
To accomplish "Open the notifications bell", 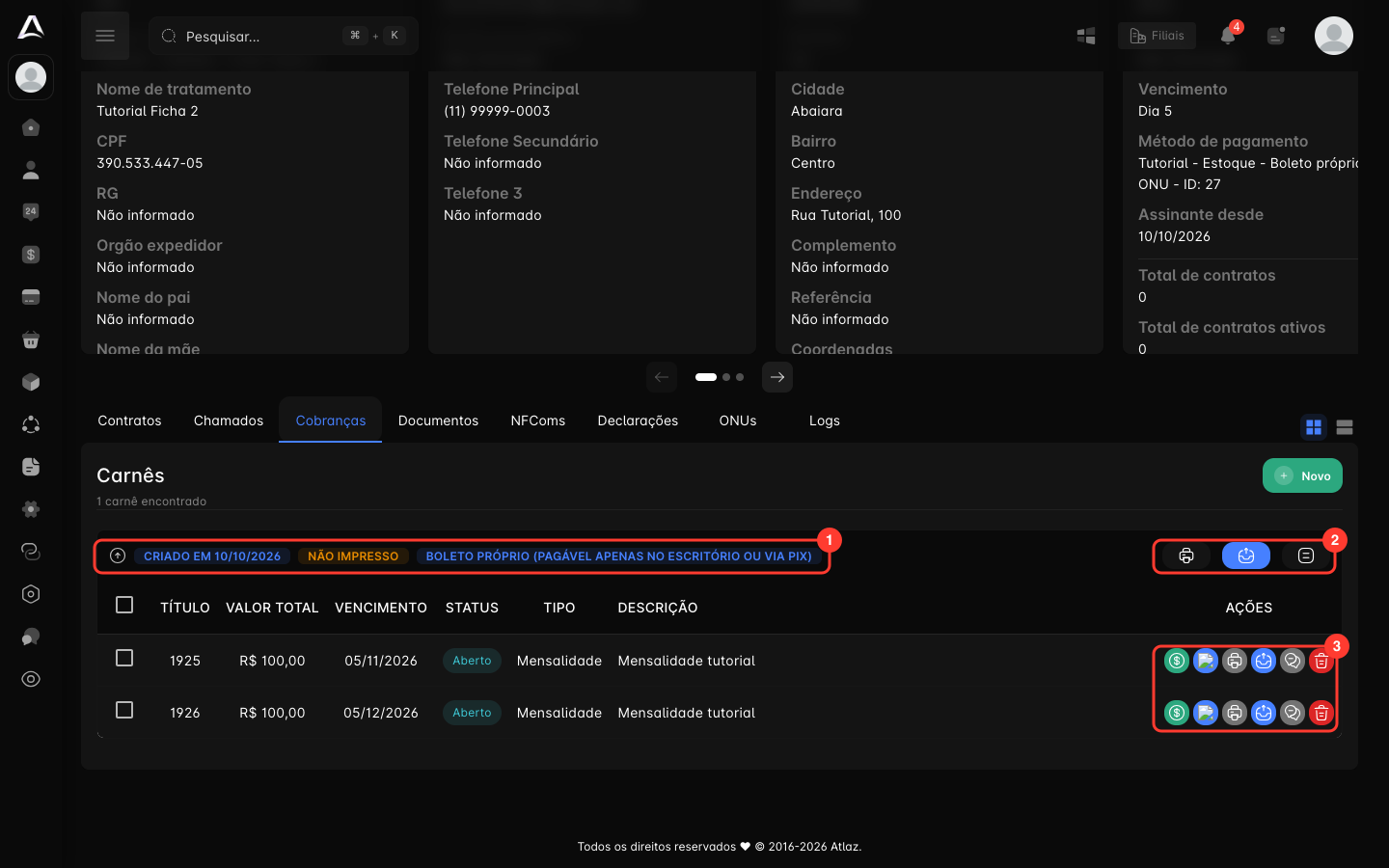I will point(1228,36).
